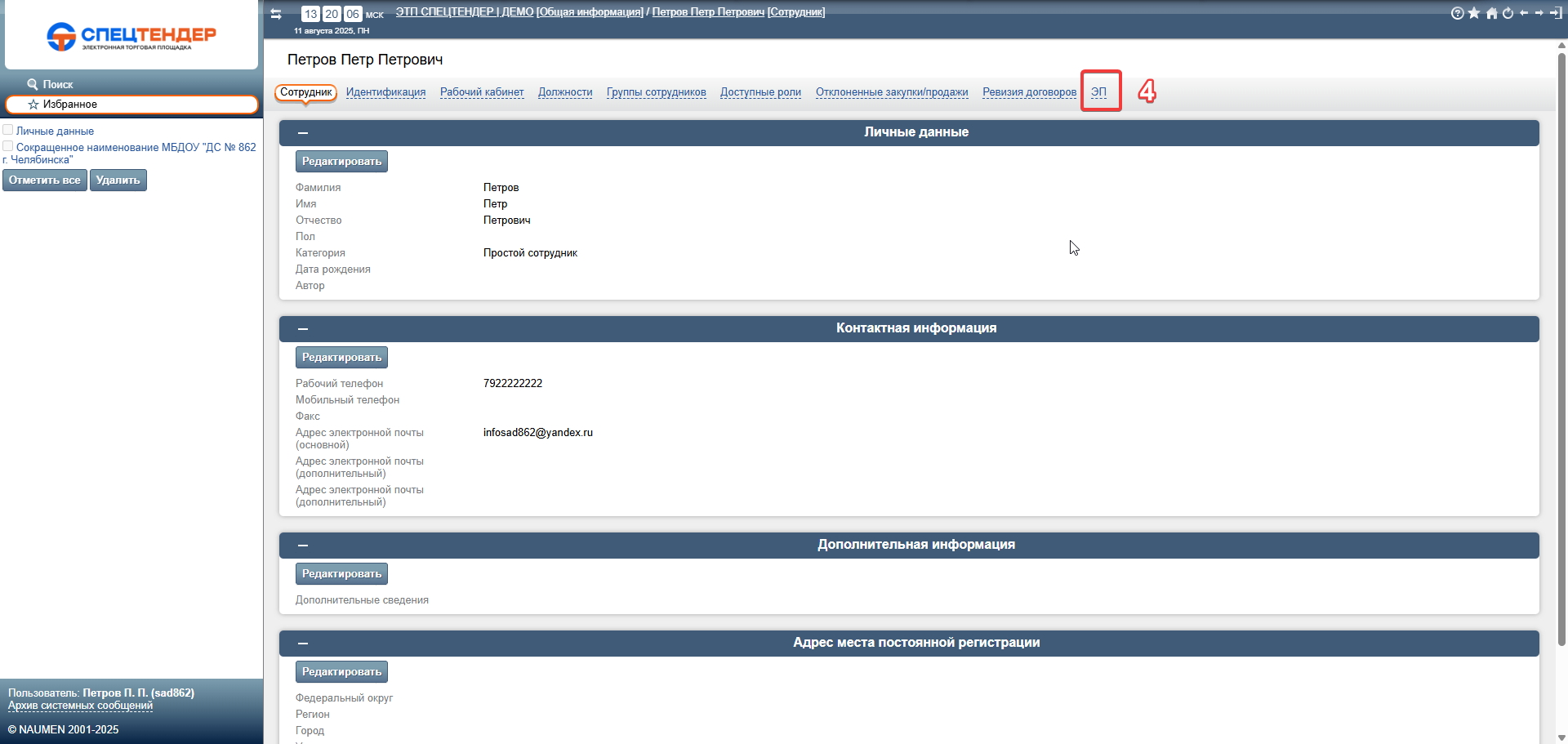Viewport: 1568px width, 744px height.
Task: Go to the home page icon
Action: pyautogui.click(x=1491, y=13)
